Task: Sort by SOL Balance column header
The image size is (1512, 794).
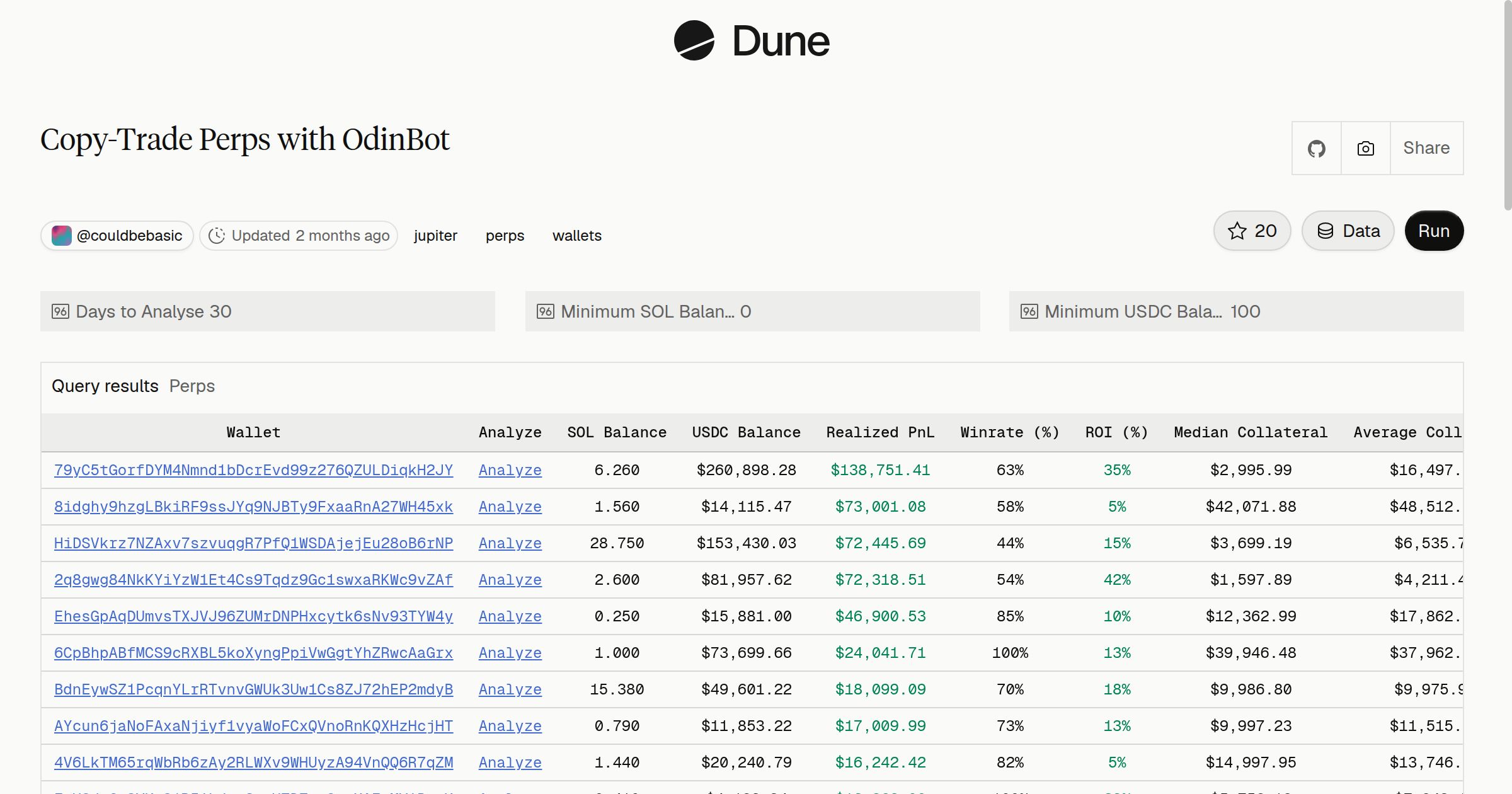Action: [617, 432]
